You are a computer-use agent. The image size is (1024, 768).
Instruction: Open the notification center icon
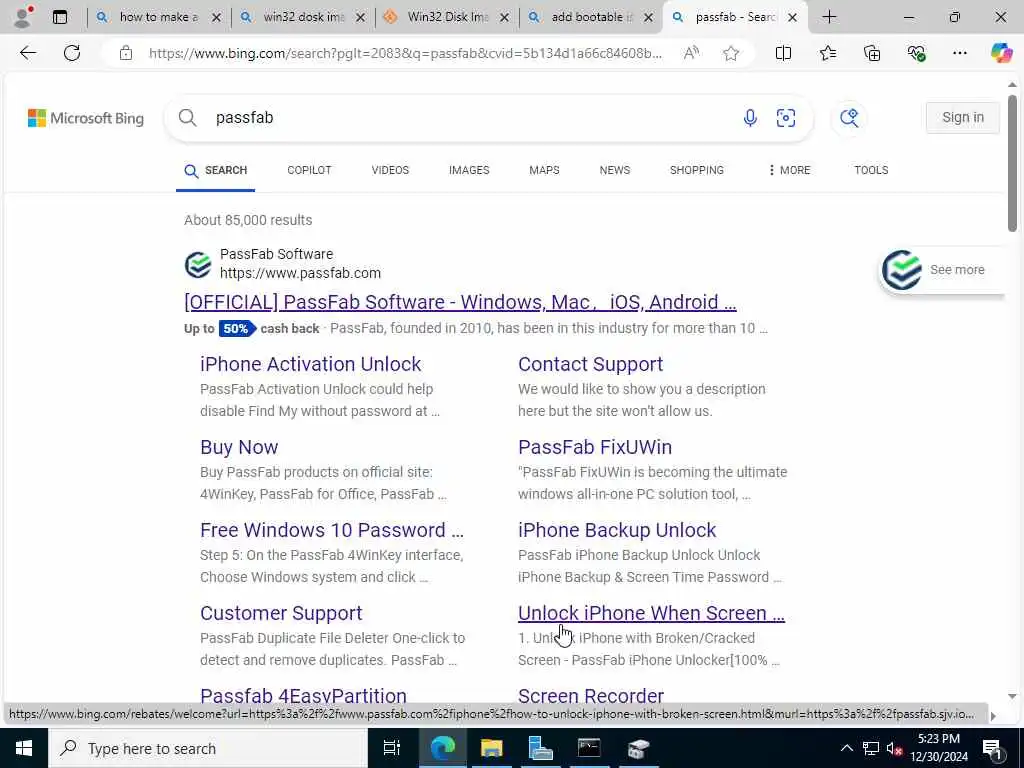992,748
